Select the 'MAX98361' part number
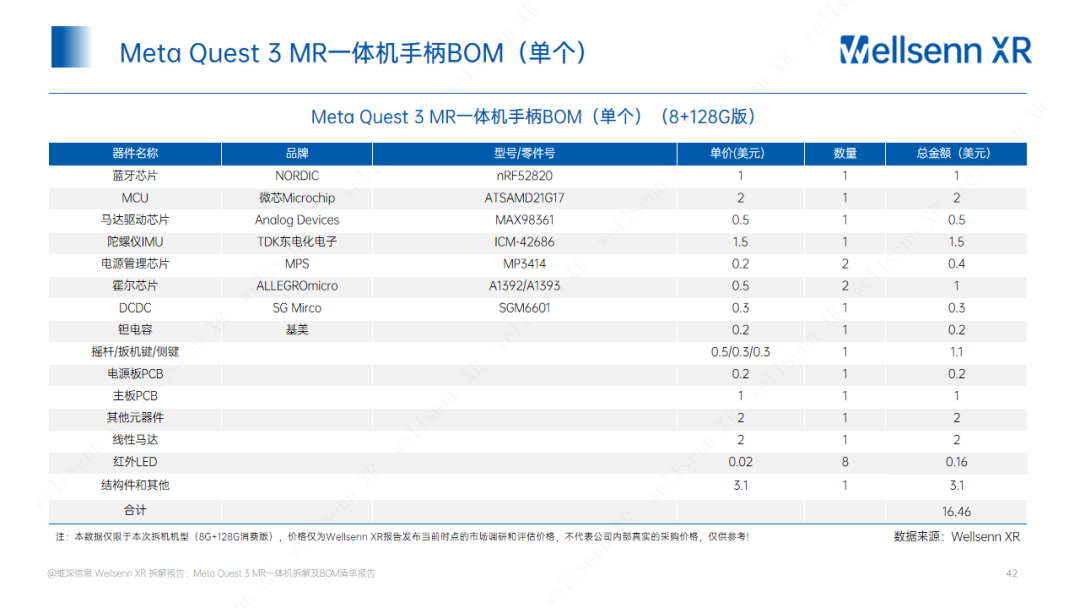The height and width of the screenshot is (608, 1080). pos(524,220)
